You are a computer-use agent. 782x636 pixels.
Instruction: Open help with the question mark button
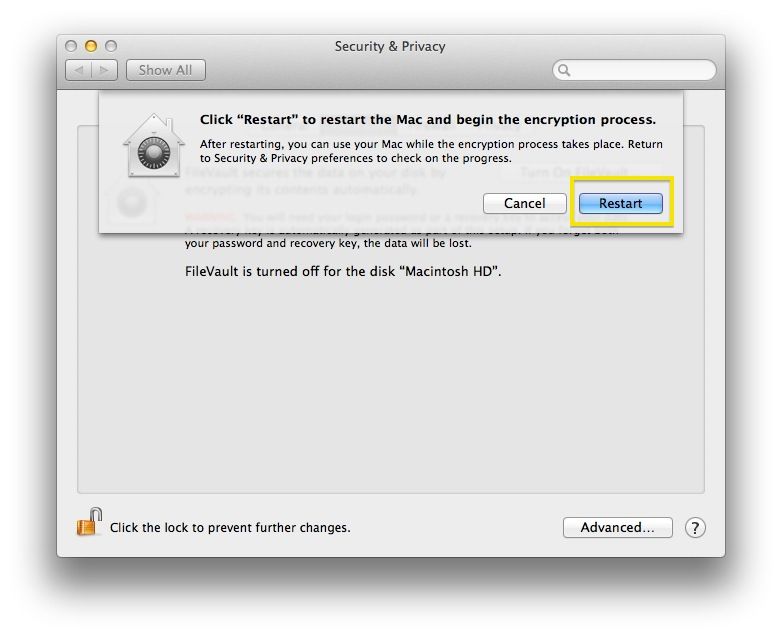pyautogui.click(x=695, y=528)
